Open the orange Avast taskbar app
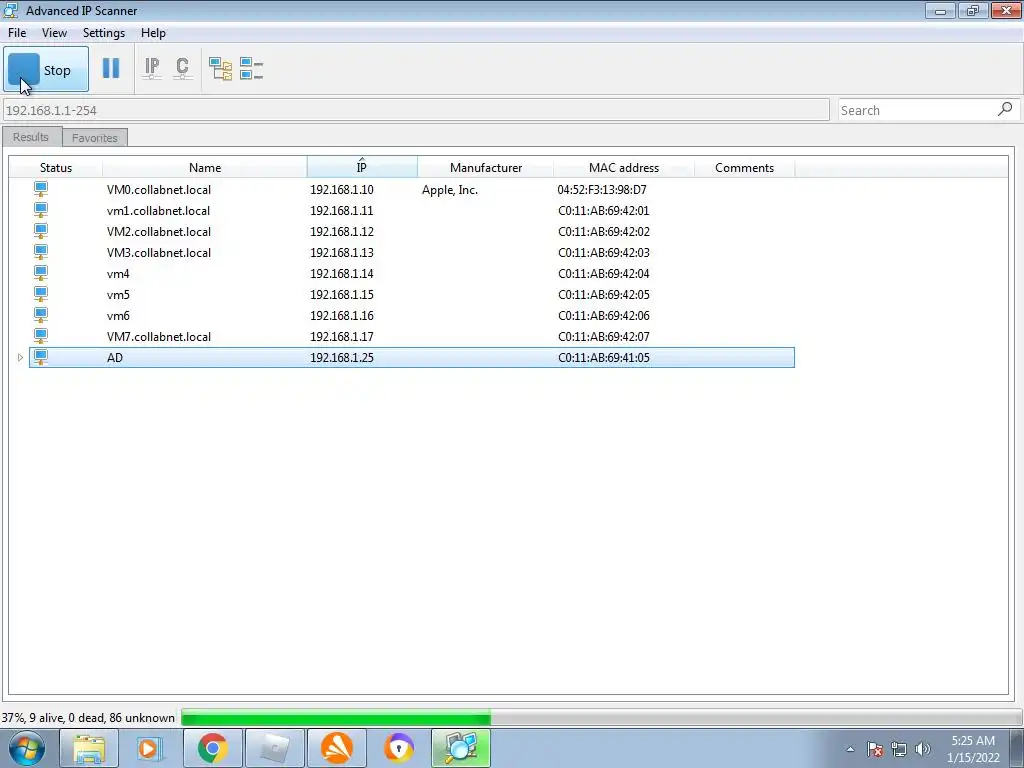1024x768 pixels. coord(336,748)
